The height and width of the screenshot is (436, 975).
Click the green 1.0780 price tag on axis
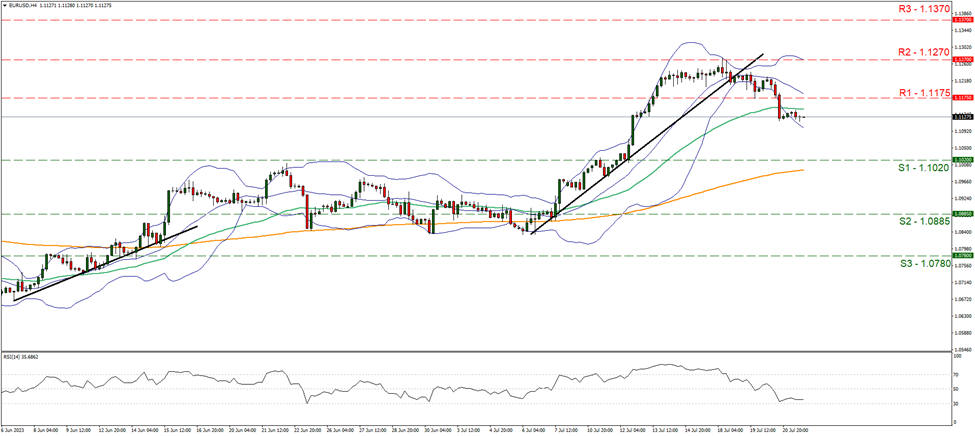click(x=963, y=256)
